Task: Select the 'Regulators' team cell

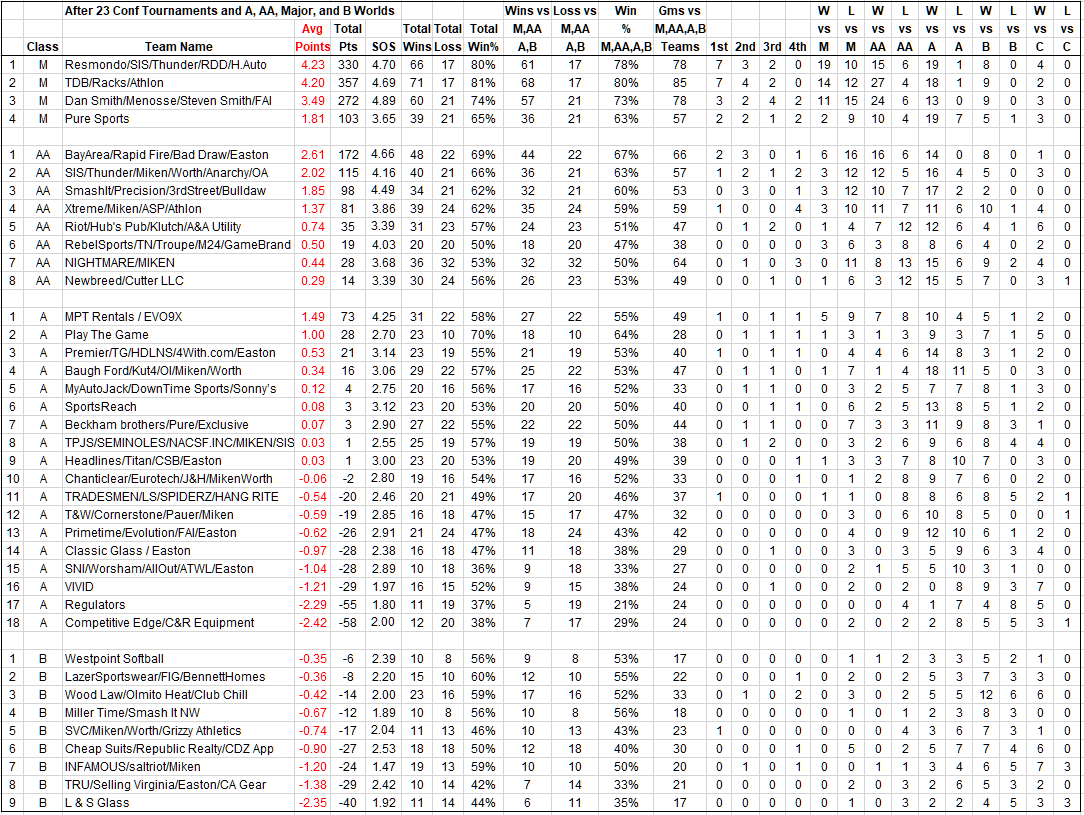Action: pos(178,604)
